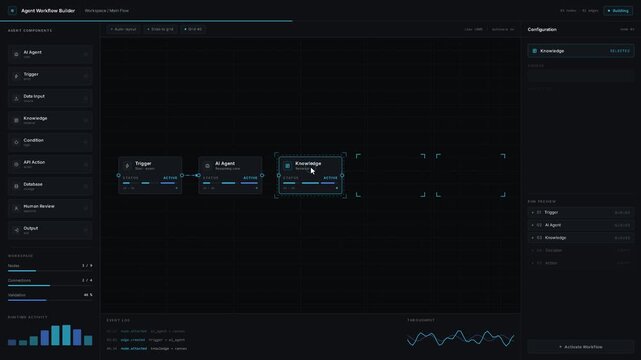Click the tallest bar in Runtime Activity chart
Screen dimensions: 641x360
point(66,335)
